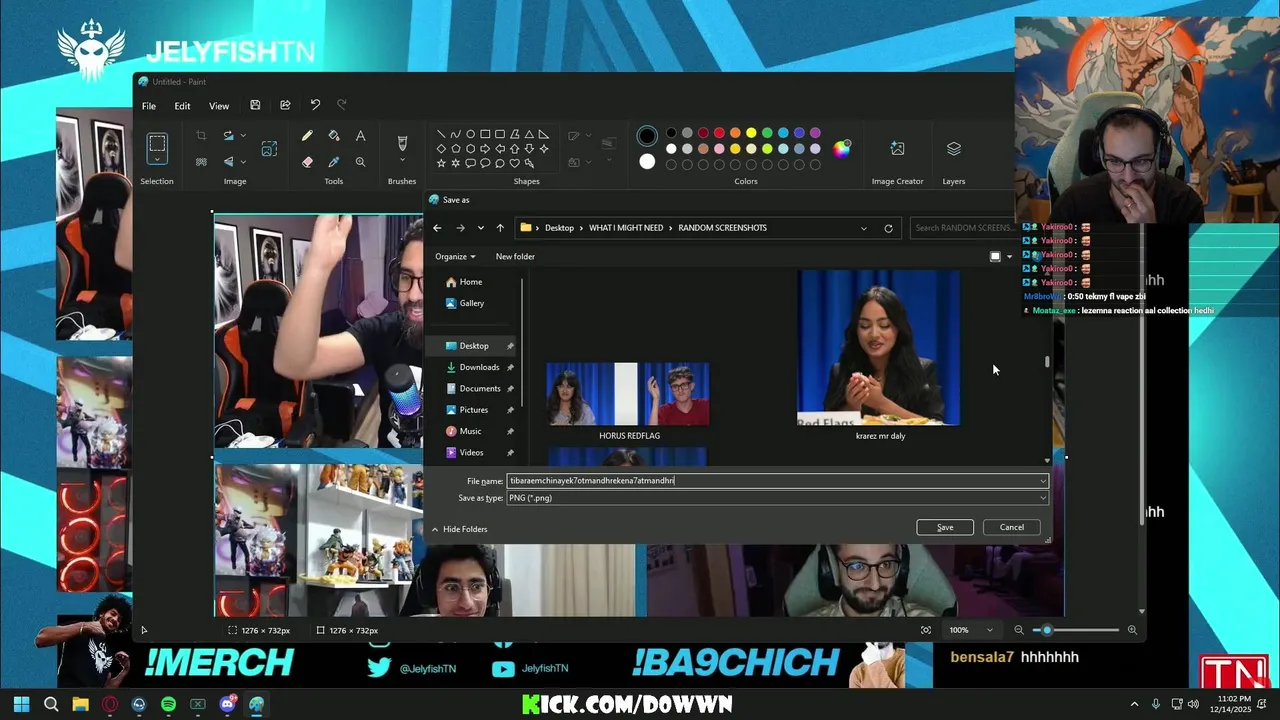Choose the Oval shape
This screenshot has height=720, width=1280.
[x=470, y=134]
